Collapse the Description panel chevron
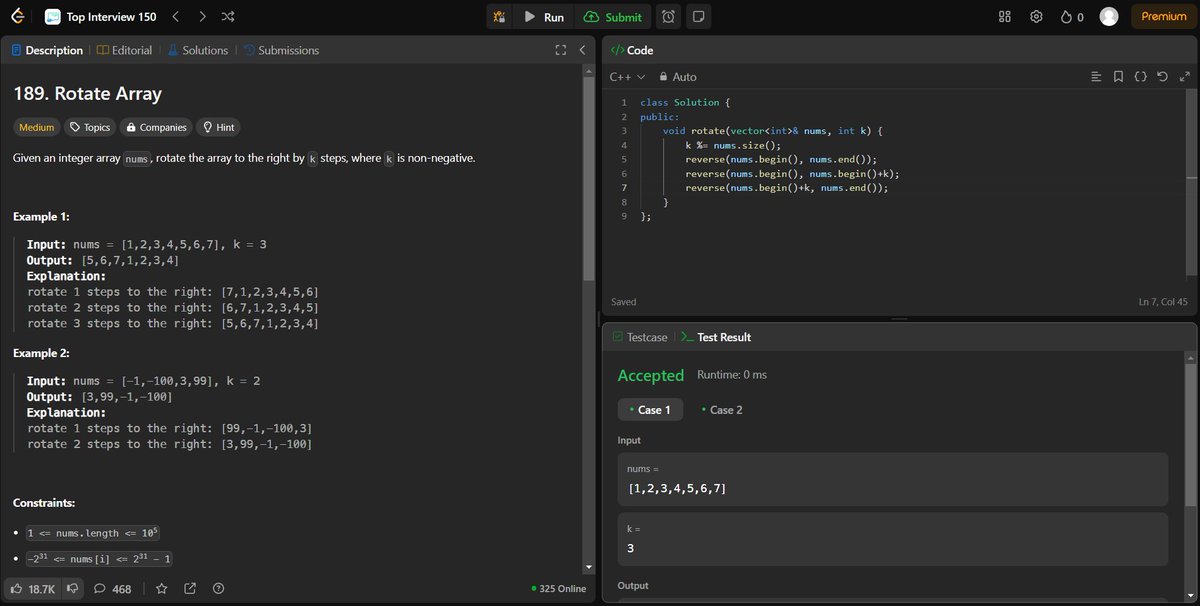This screenshot has height=606, width=1200. tap(583, 50)
